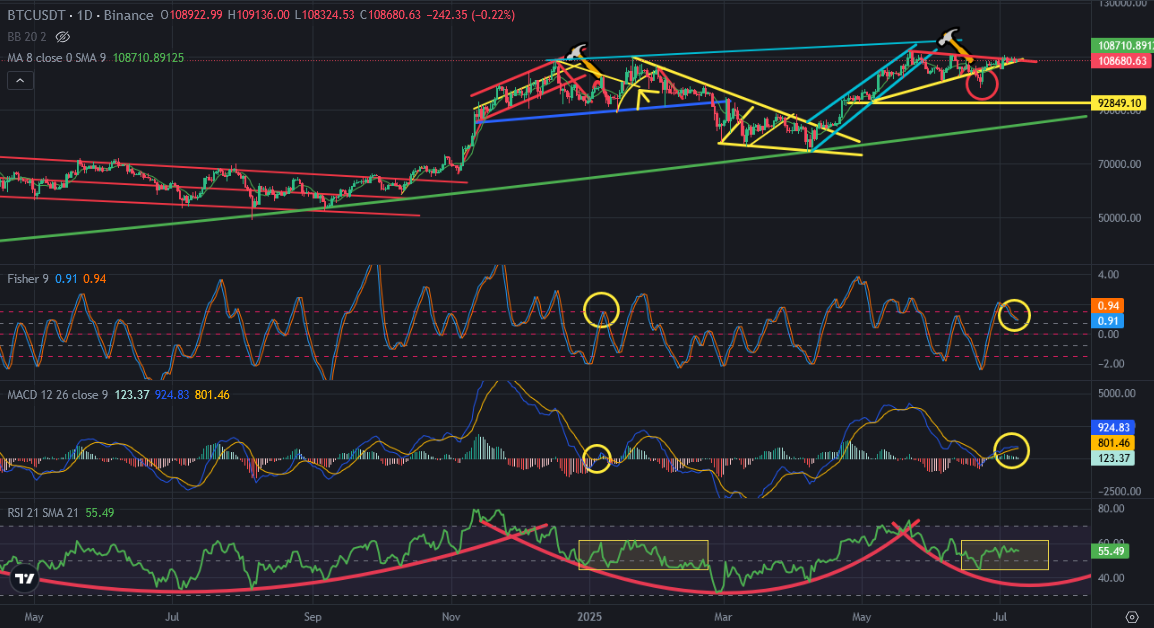Open chart settings gear icon
Screen dimensions: 1154x628
coord(1132,616)
